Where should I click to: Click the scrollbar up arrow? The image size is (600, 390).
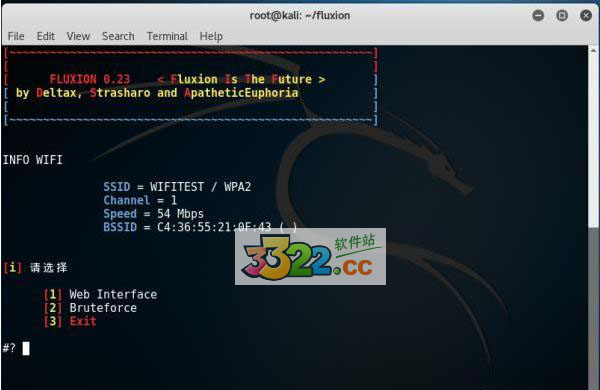pyautogui.click(x=593, y=51)
